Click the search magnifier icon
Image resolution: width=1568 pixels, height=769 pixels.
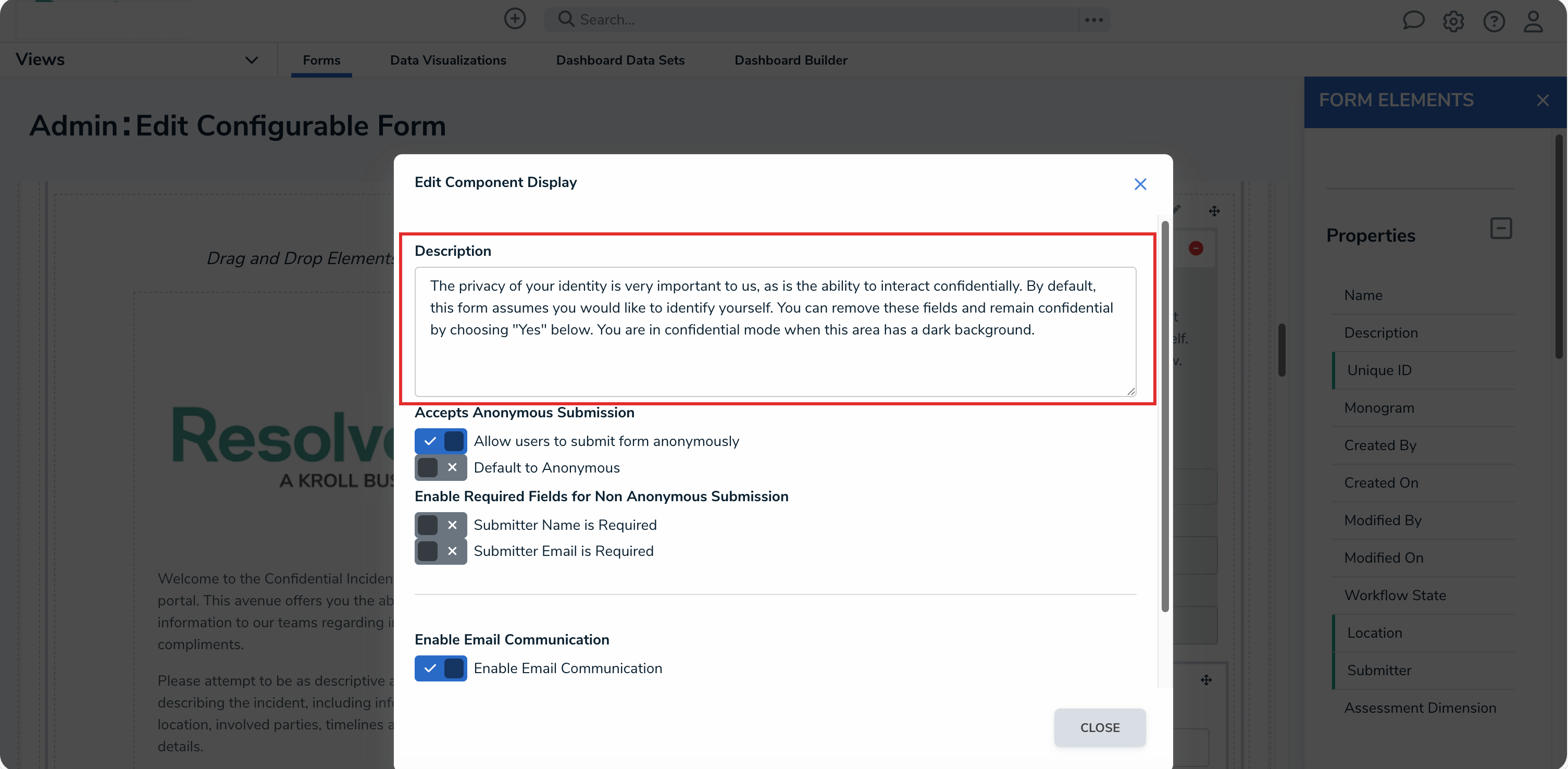pyautogui.click(x=566, y=19)
